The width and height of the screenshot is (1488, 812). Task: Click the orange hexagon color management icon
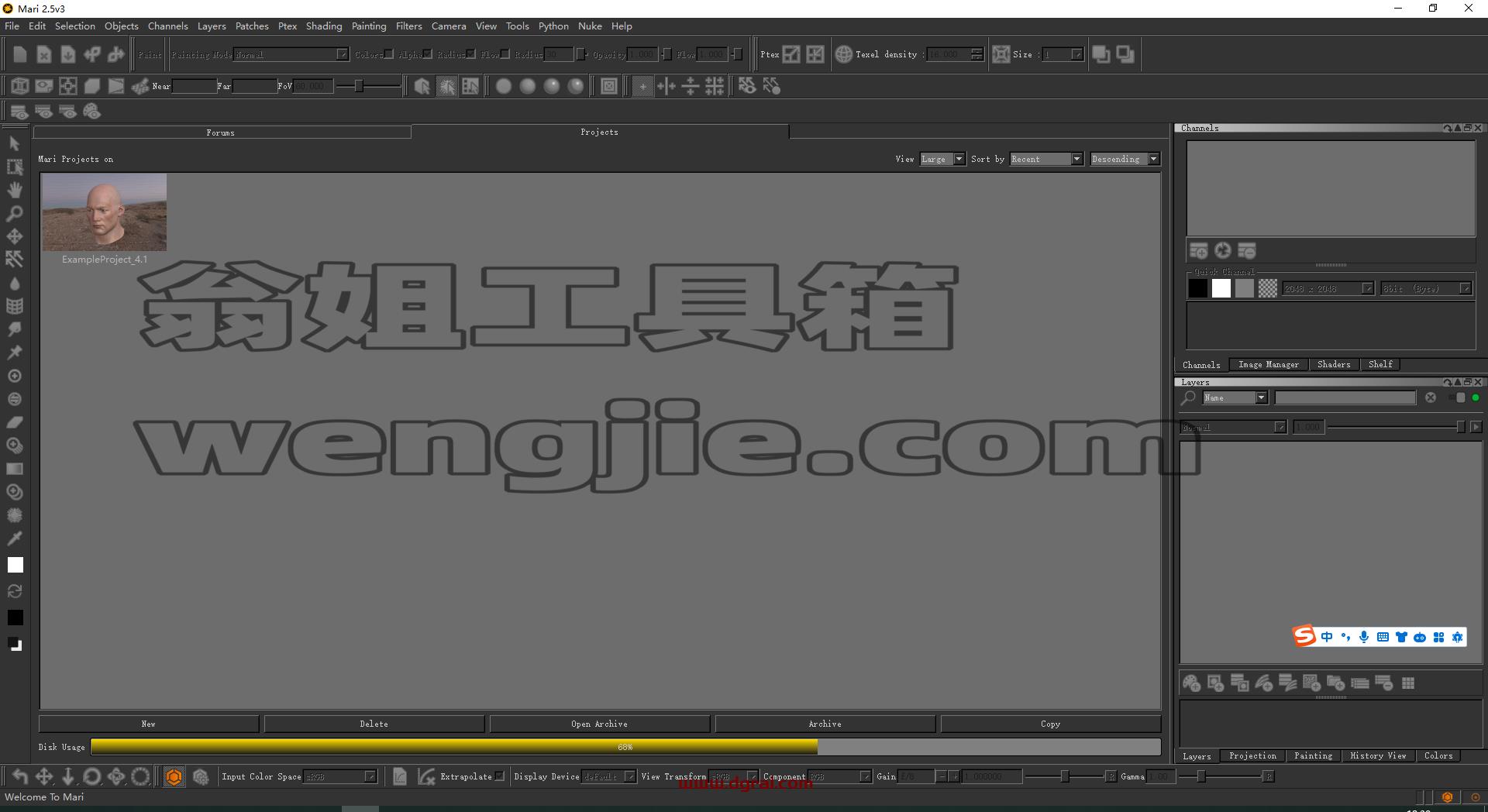click(174, 776)
